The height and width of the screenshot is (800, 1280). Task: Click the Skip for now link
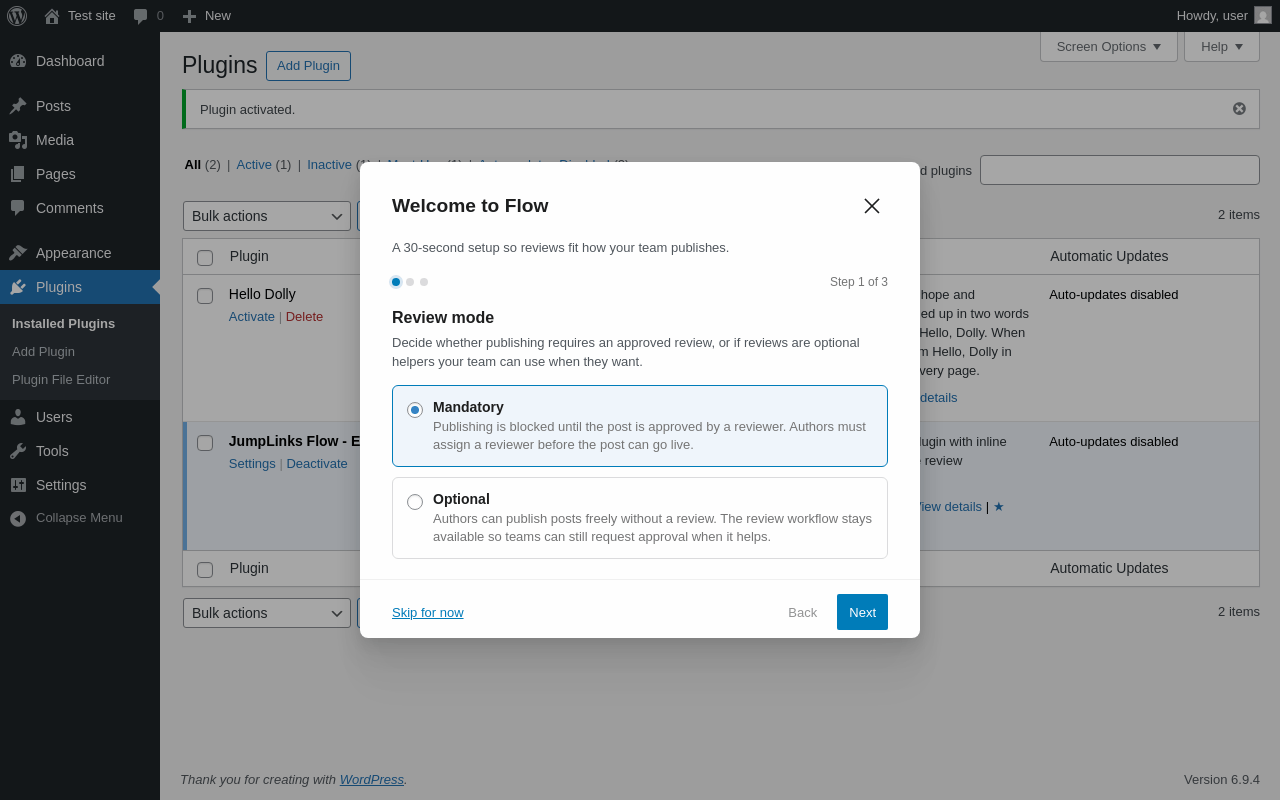pyautogui.click(x=428, y=612)
